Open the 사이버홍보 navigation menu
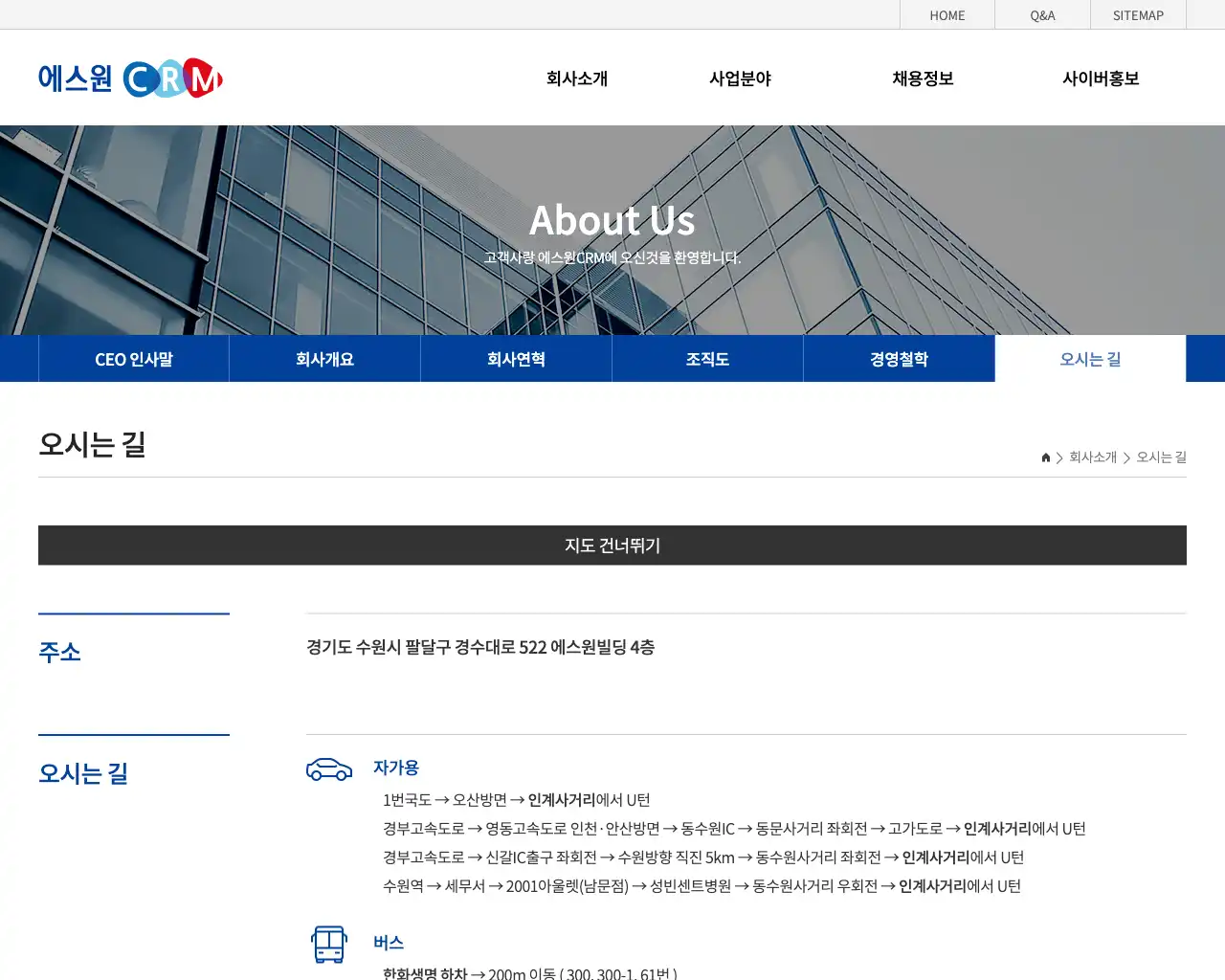 (x=1102, y=78)
